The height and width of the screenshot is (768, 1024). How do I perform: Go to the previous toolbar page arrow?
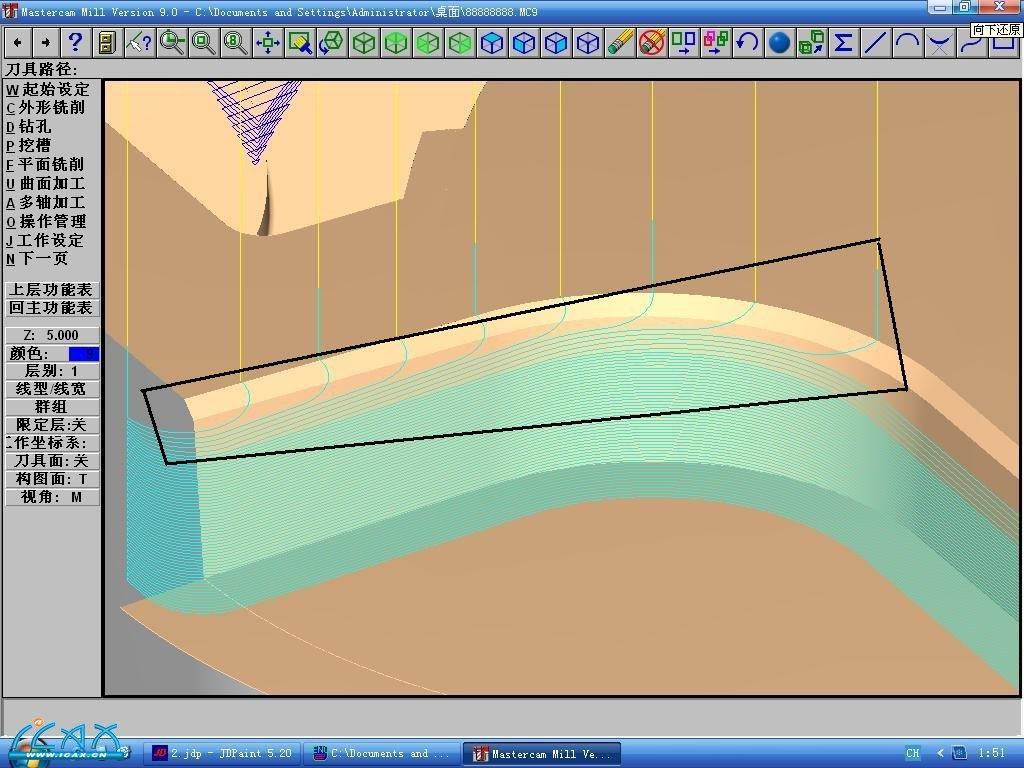point(18,43)
